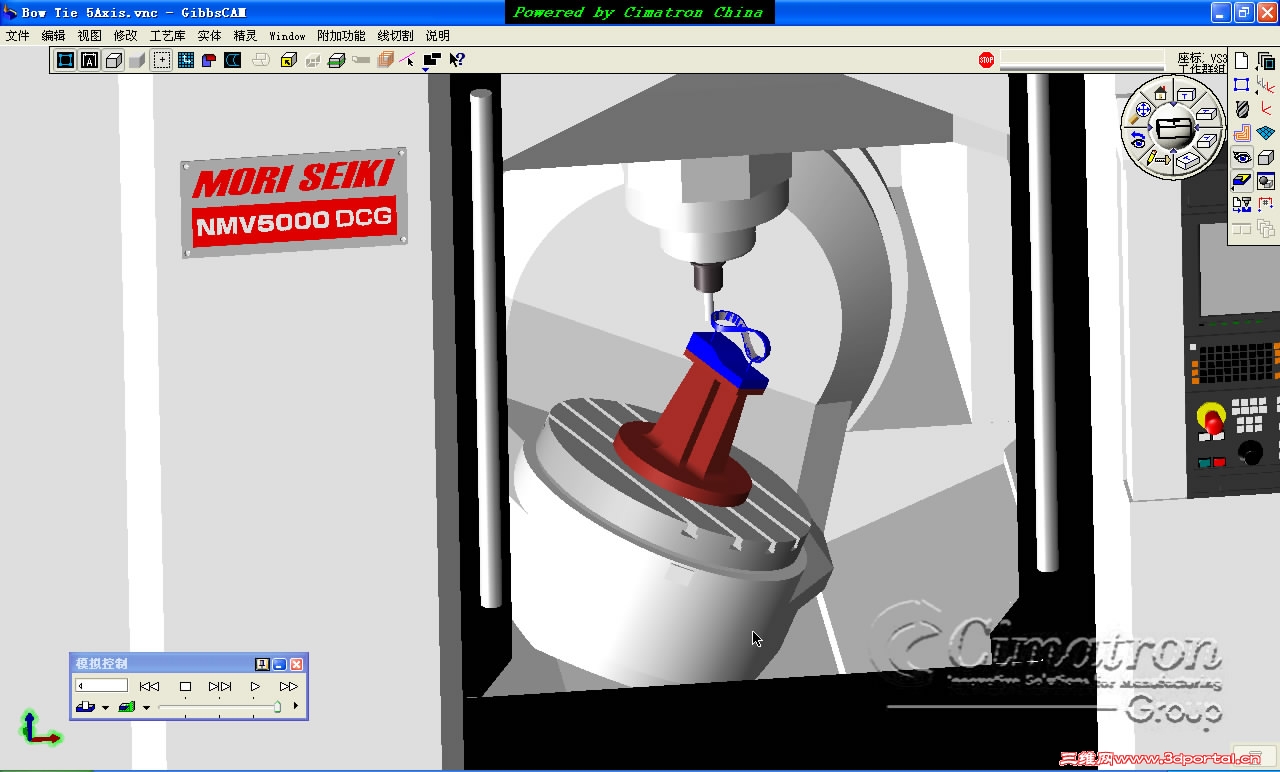
Task: Click the magenta line with cursor icon
Action: tap(407, 60)
